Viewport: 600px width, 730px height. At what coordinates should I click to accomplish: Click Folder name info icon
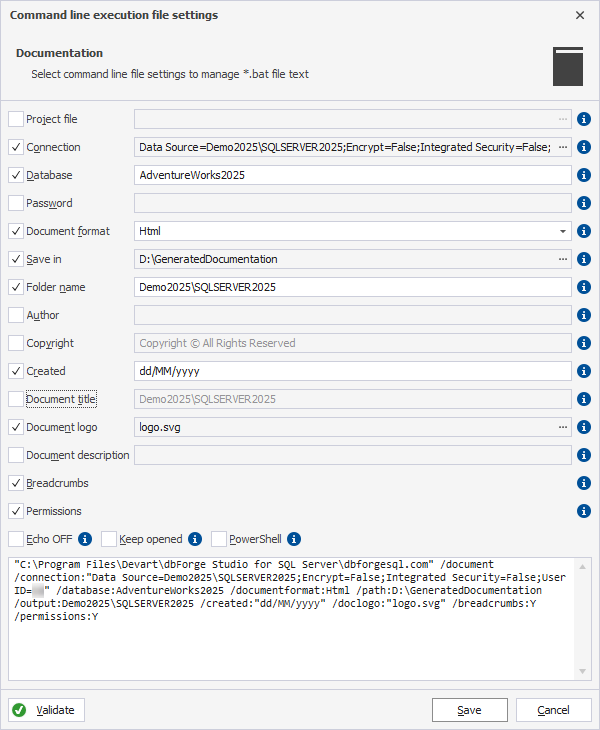(584, 287)
